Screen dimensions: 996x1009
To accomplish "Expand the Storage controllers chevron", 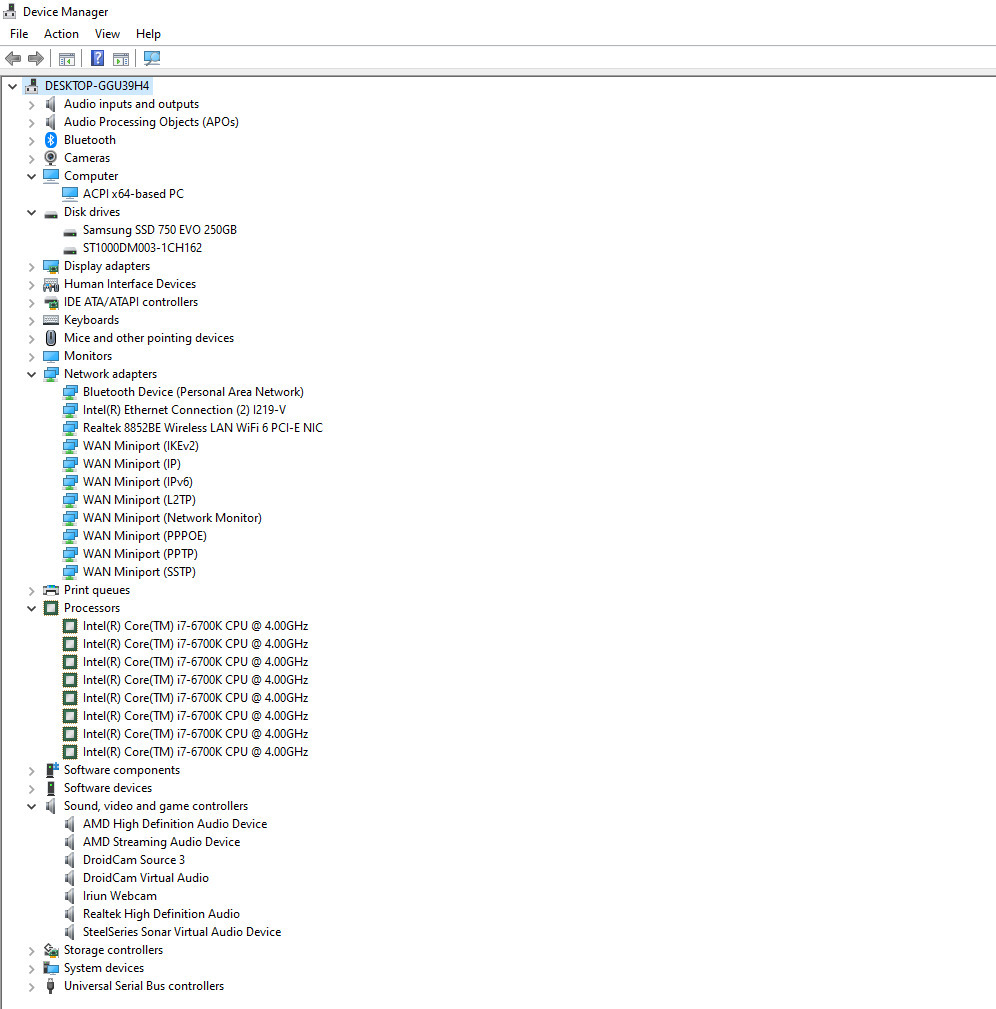I will coord(32,951).
